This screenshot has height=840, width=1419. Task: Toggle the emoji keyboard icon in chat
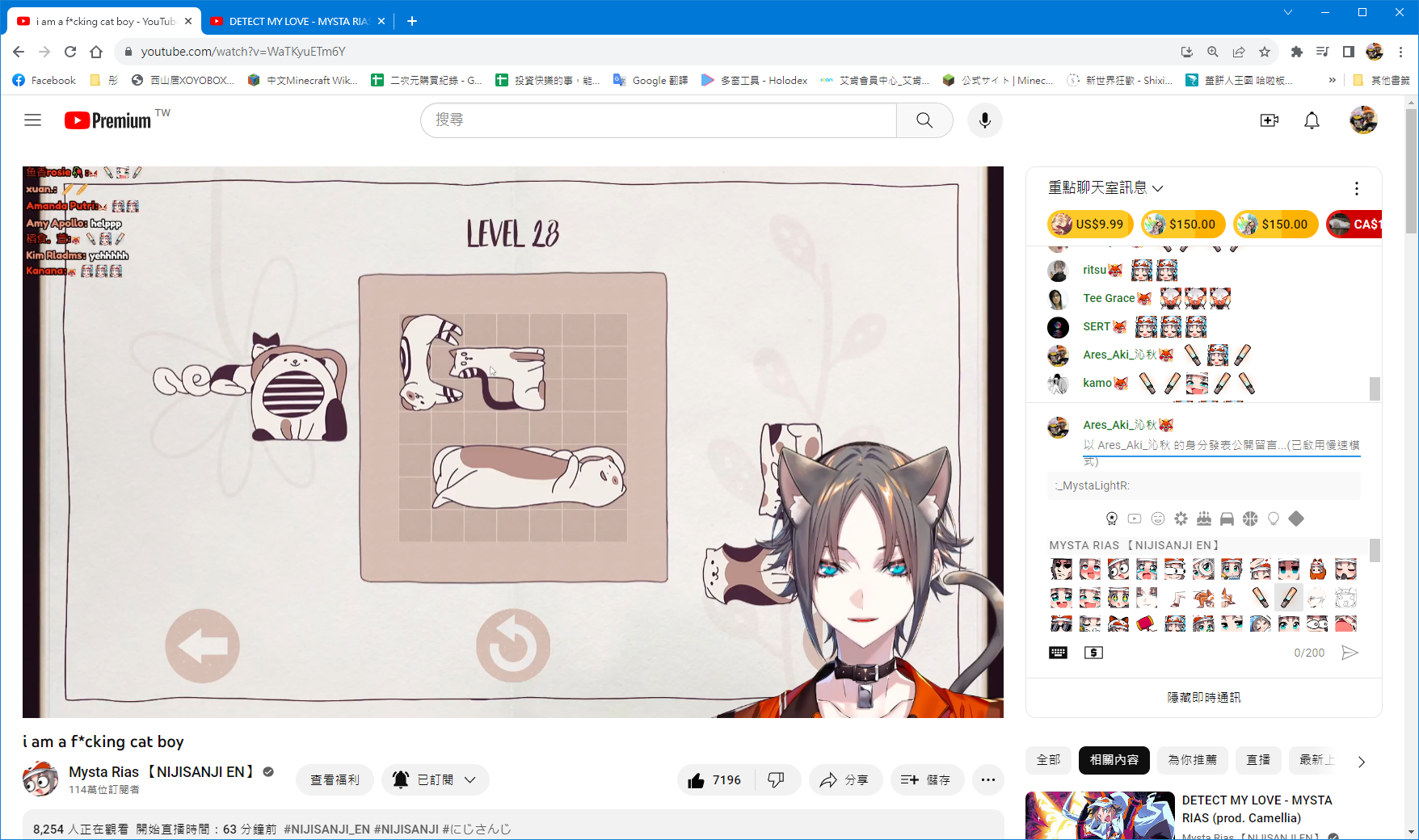[1058, 653]
